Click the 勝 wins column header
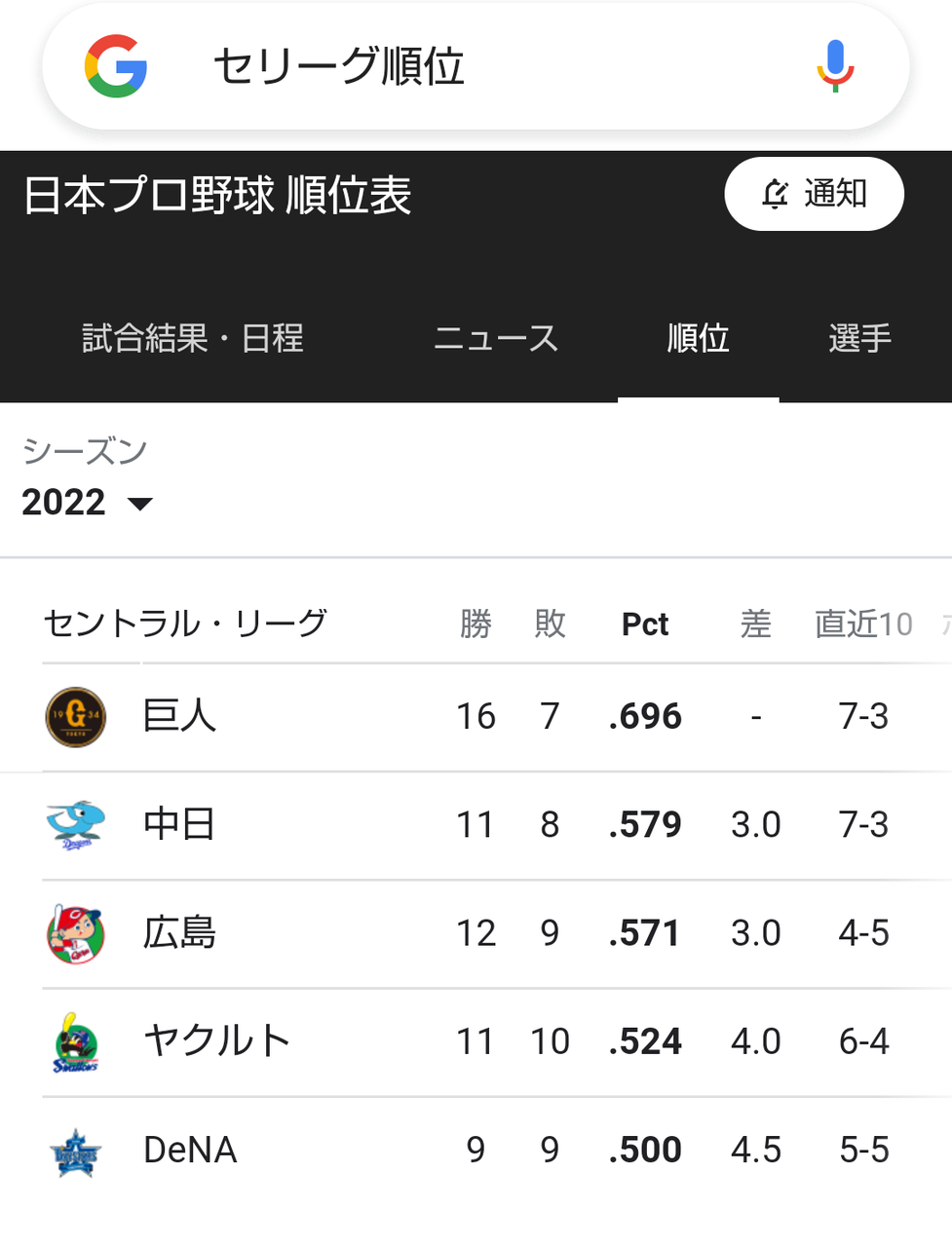This screenshot has height=1247, width=952. (x=476, y=624)
